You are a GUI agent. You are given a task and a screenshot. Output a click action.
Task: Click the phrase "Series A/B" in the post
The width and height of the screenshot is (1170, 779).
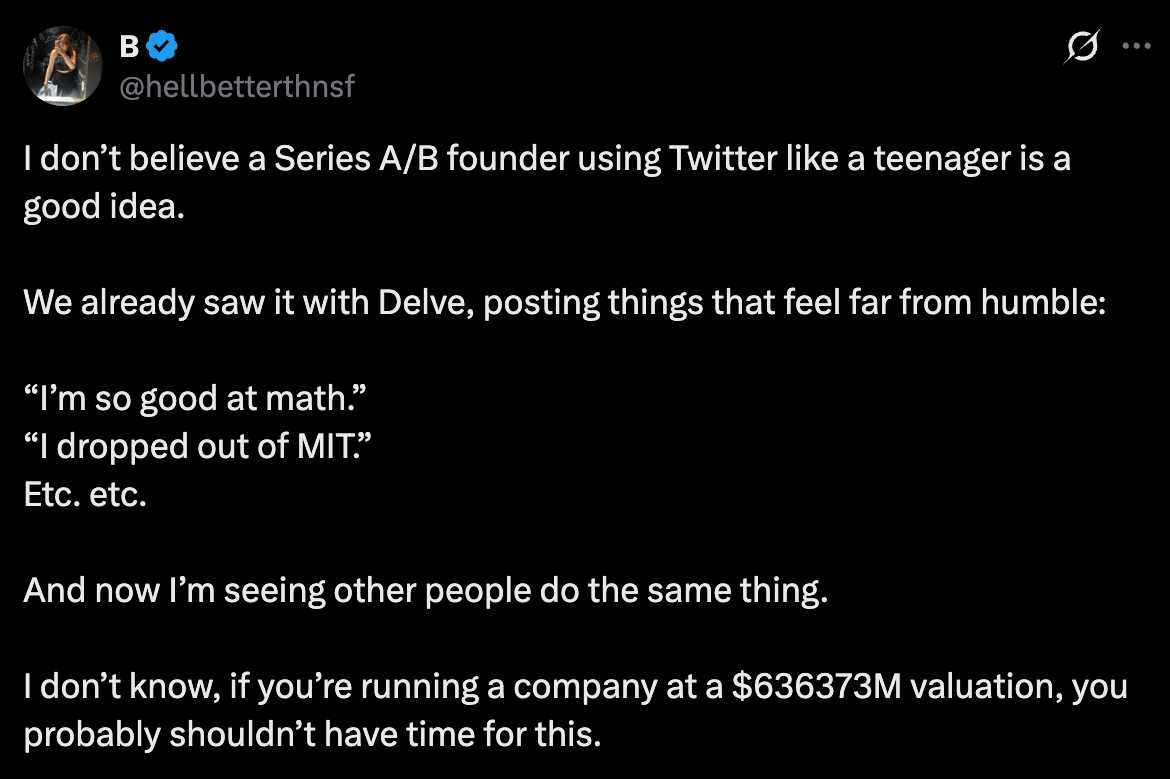point(357,158)
